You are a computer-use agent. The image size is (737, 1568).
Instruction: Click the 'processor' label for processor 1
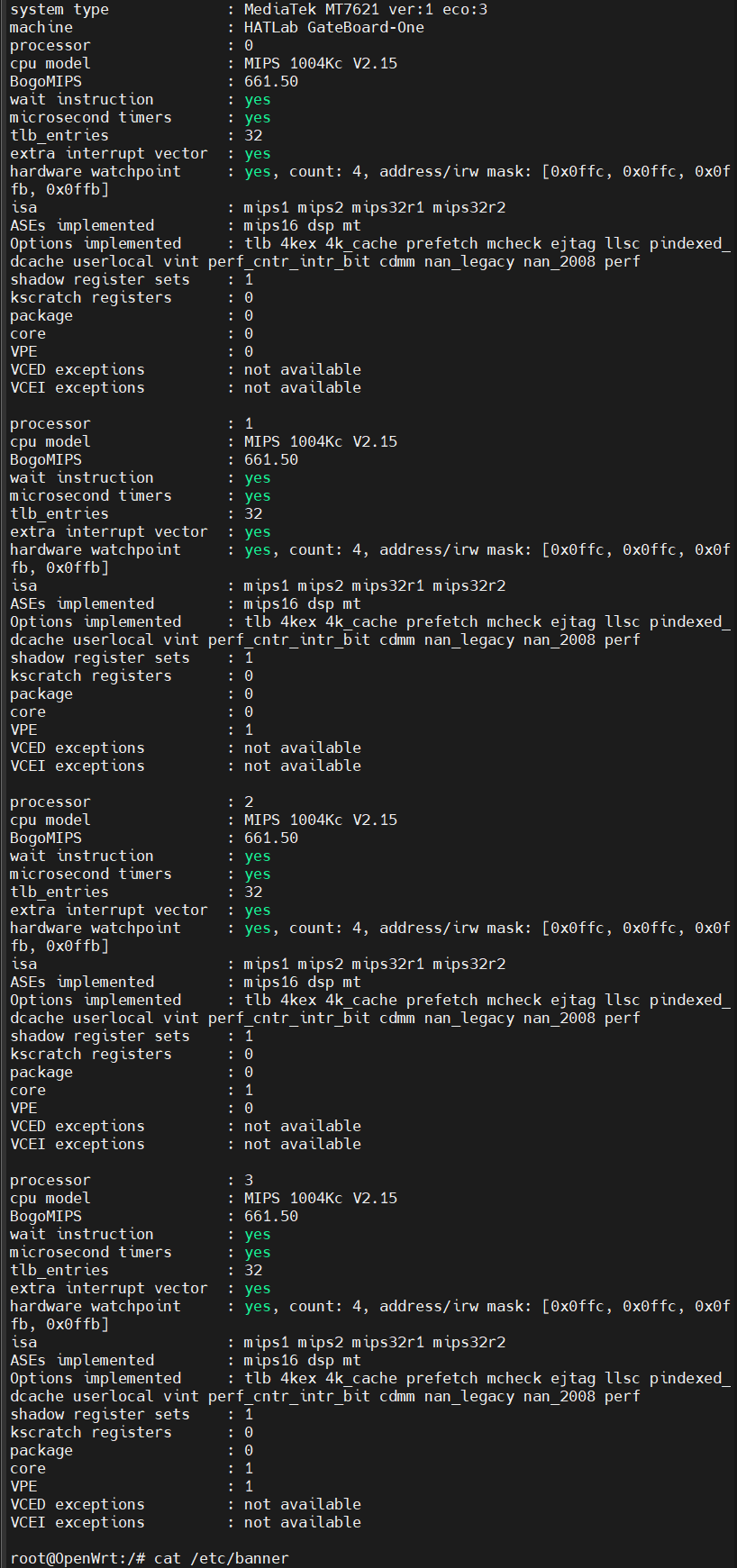(50, 423)
